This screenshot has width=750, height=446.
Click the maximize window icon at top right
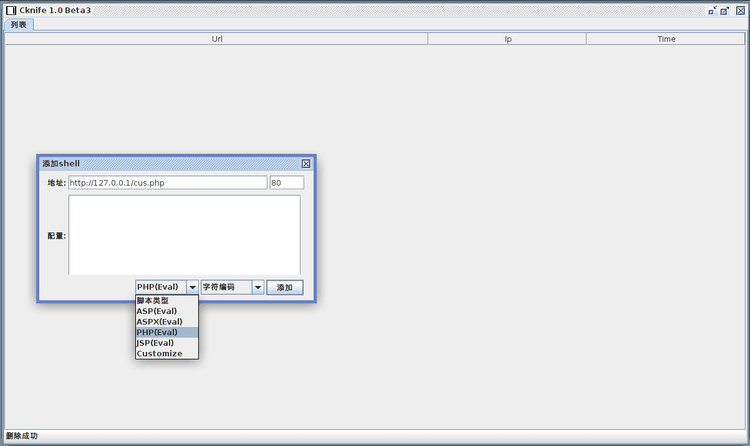pyautogui.click(x=725, y=10)
